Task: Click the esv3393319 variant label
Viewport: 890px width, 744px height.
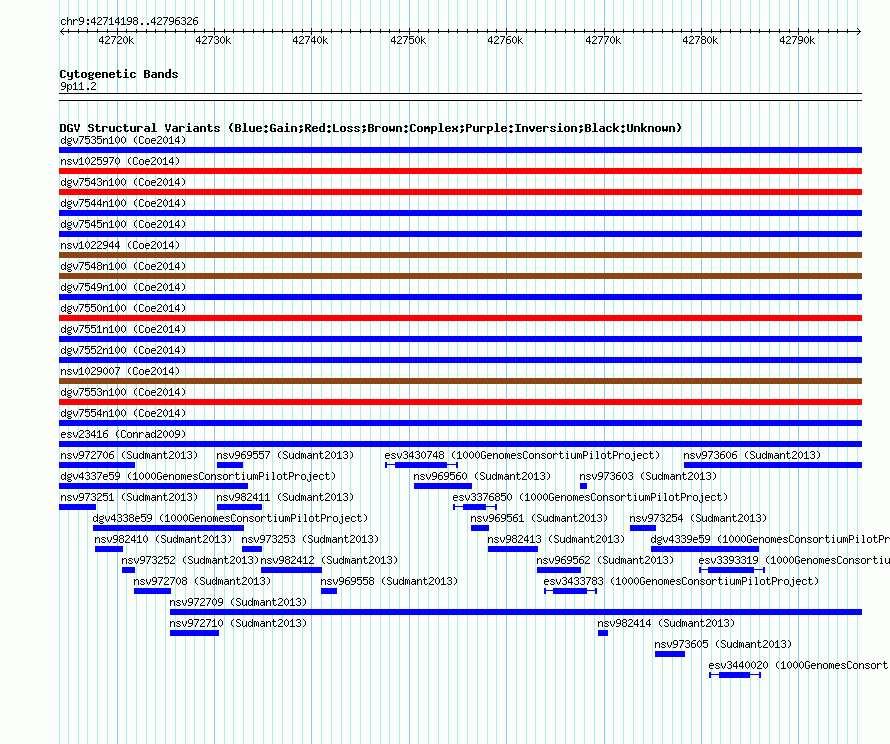Action: 794,560
